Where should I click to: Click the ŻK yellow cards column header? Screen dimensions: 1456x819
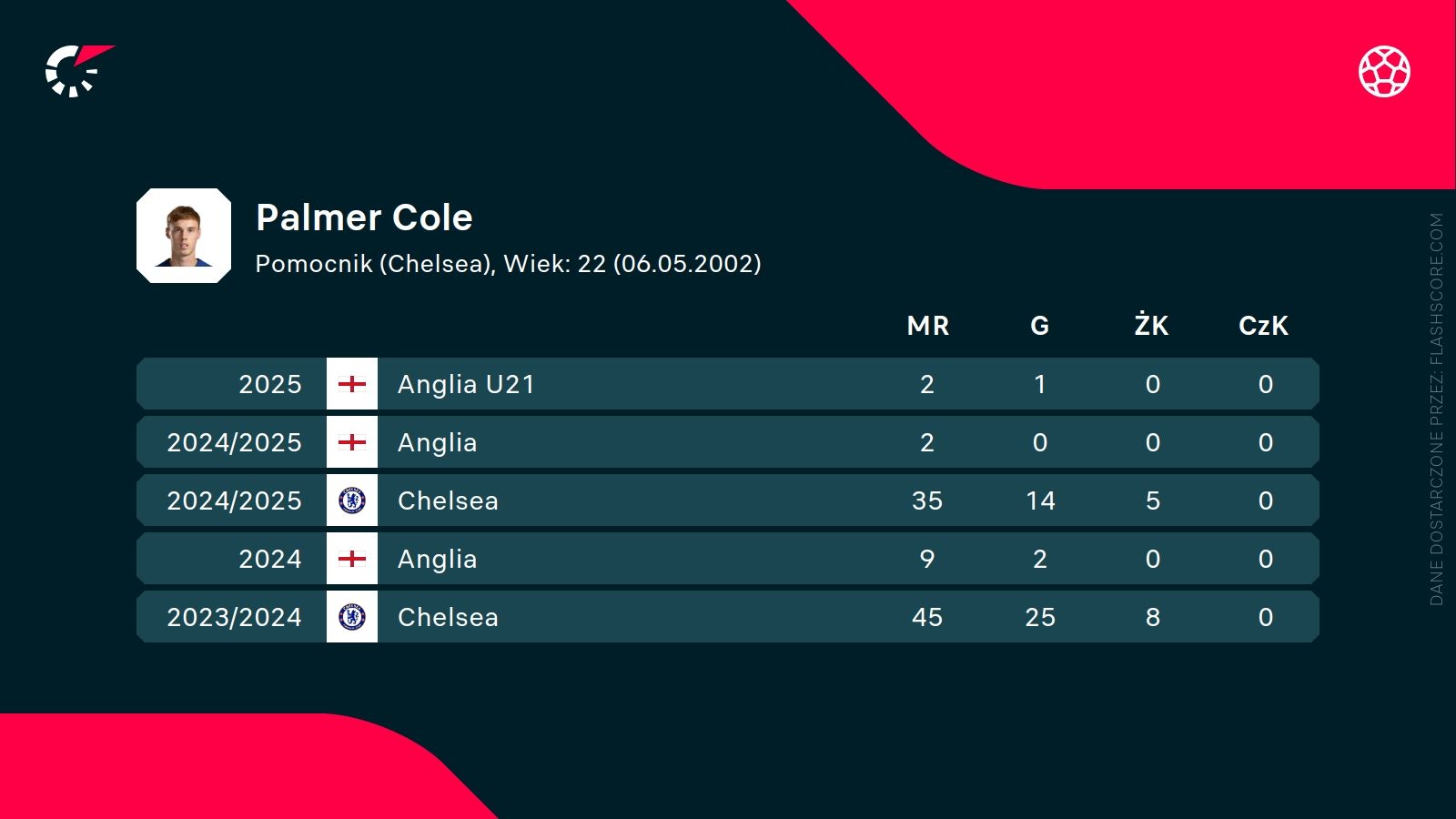(1152, 325)
